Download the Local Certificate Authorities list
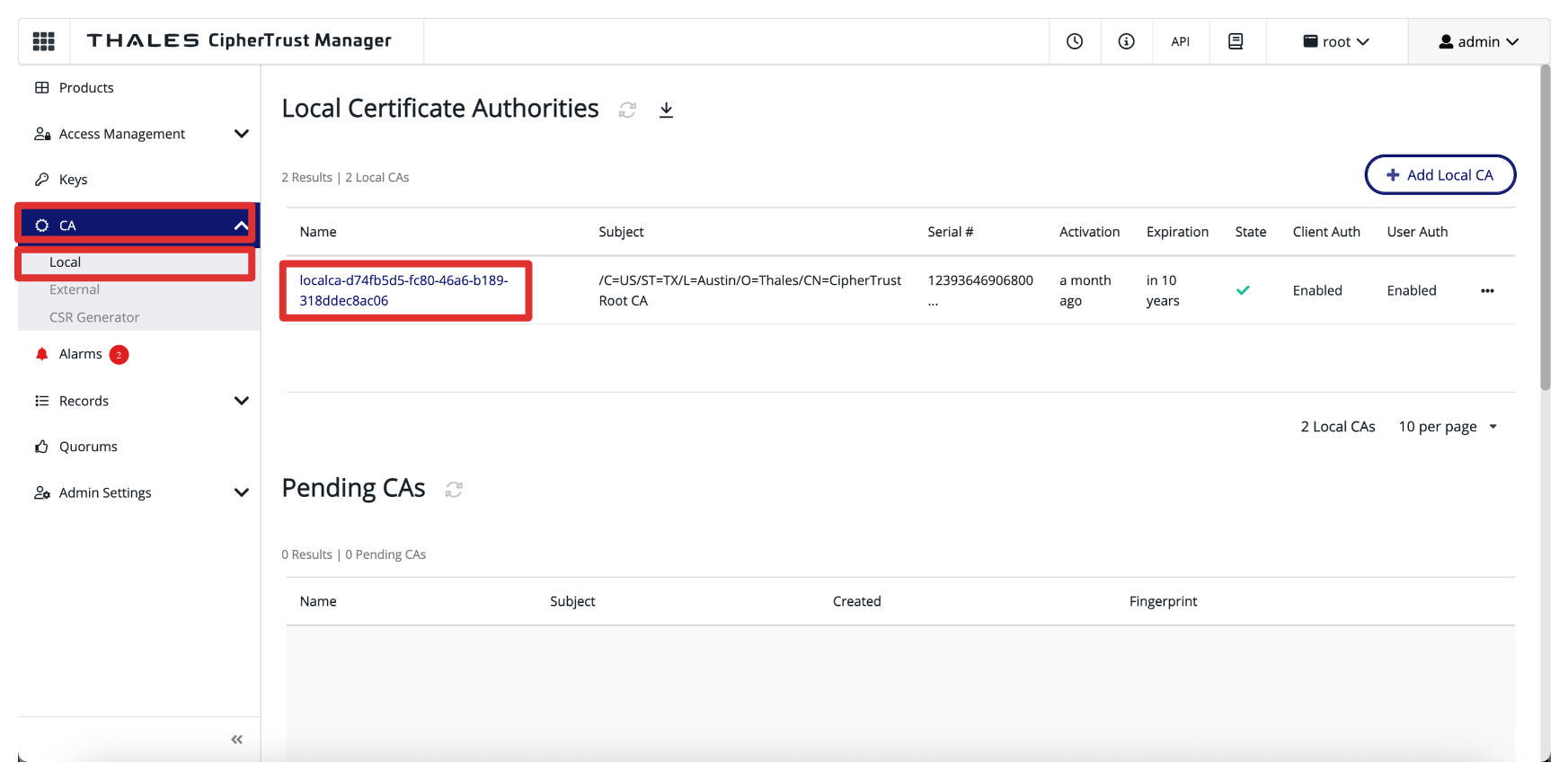1568x780 pixels. [666, 110]
